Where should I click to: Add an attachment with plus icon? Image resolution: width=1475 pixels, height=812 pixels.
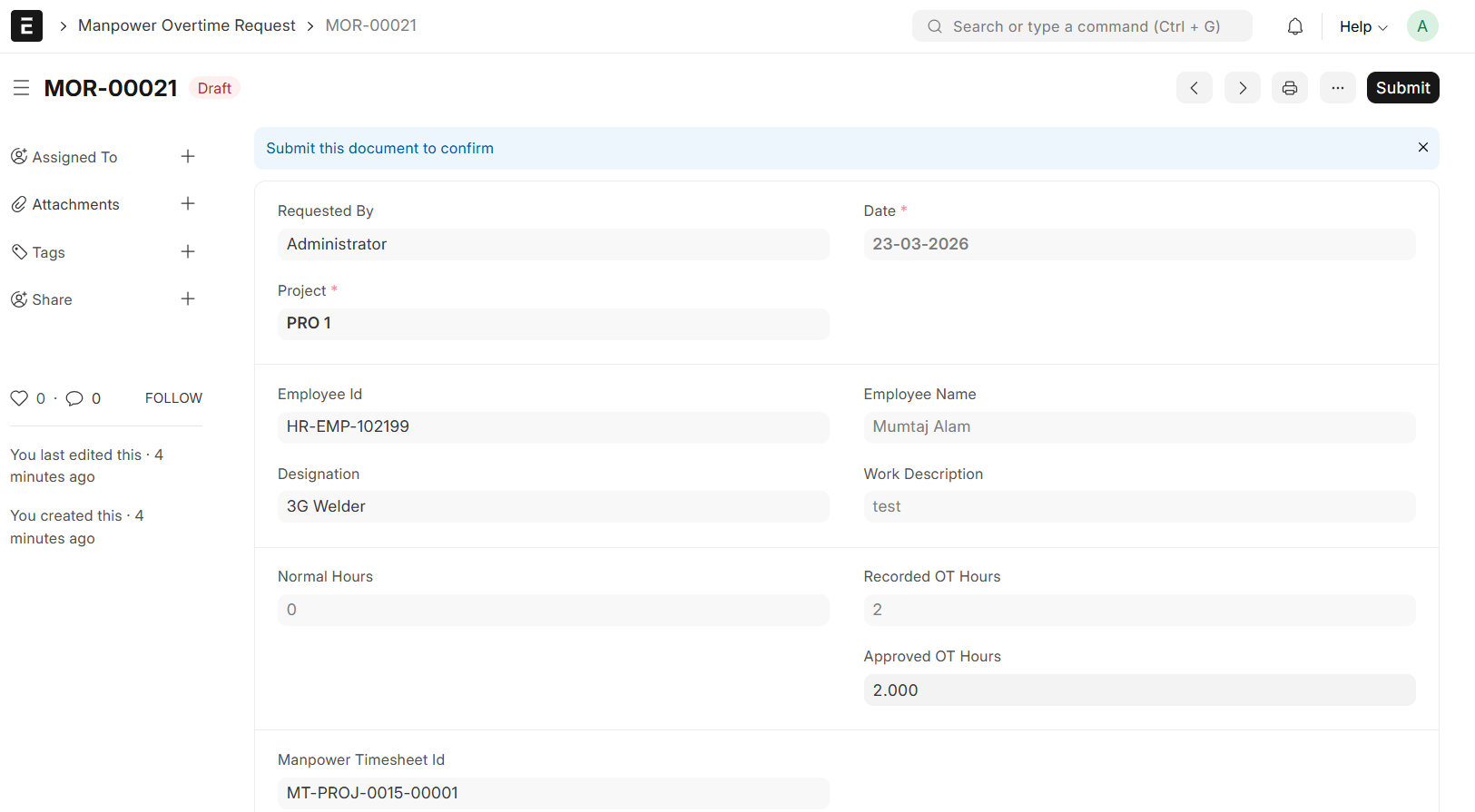[x=188, y=204]
